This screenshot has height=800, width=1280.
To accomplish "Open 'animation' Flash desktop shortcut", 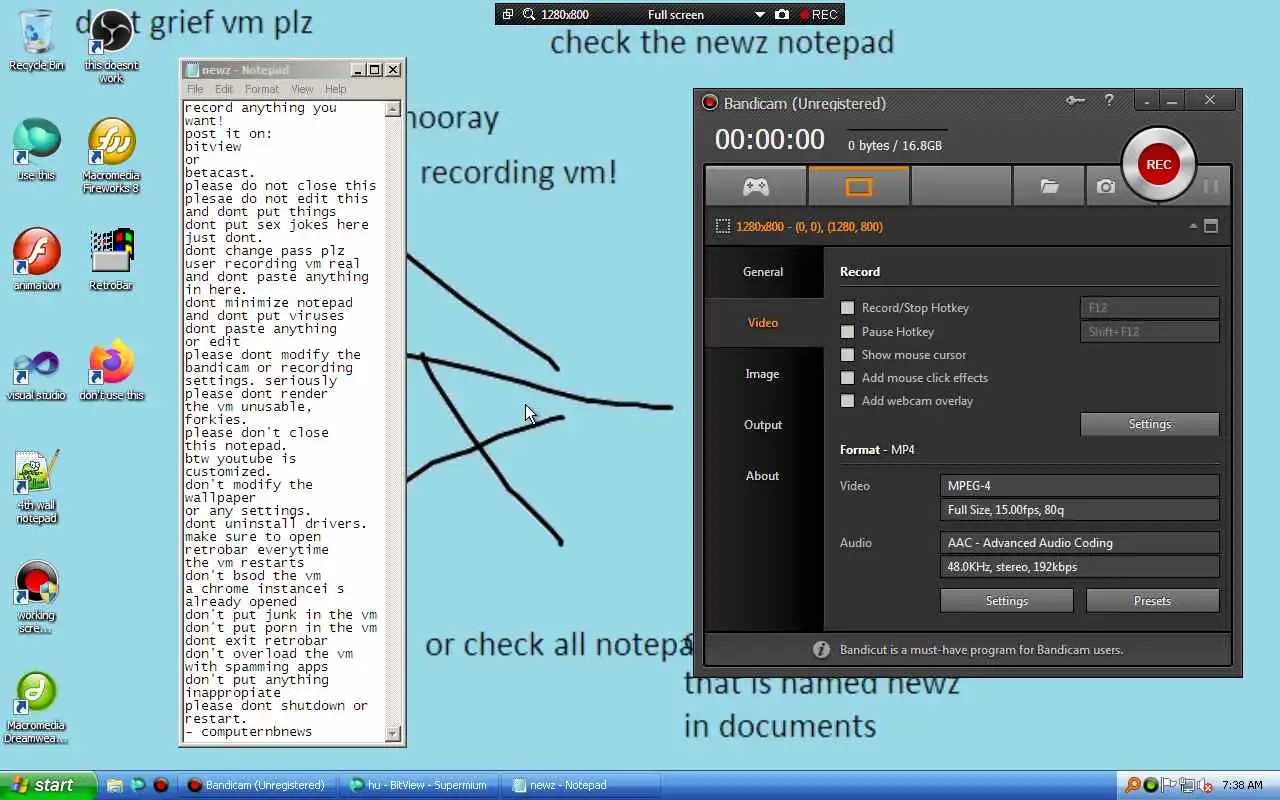I will [x=36, y=260].
